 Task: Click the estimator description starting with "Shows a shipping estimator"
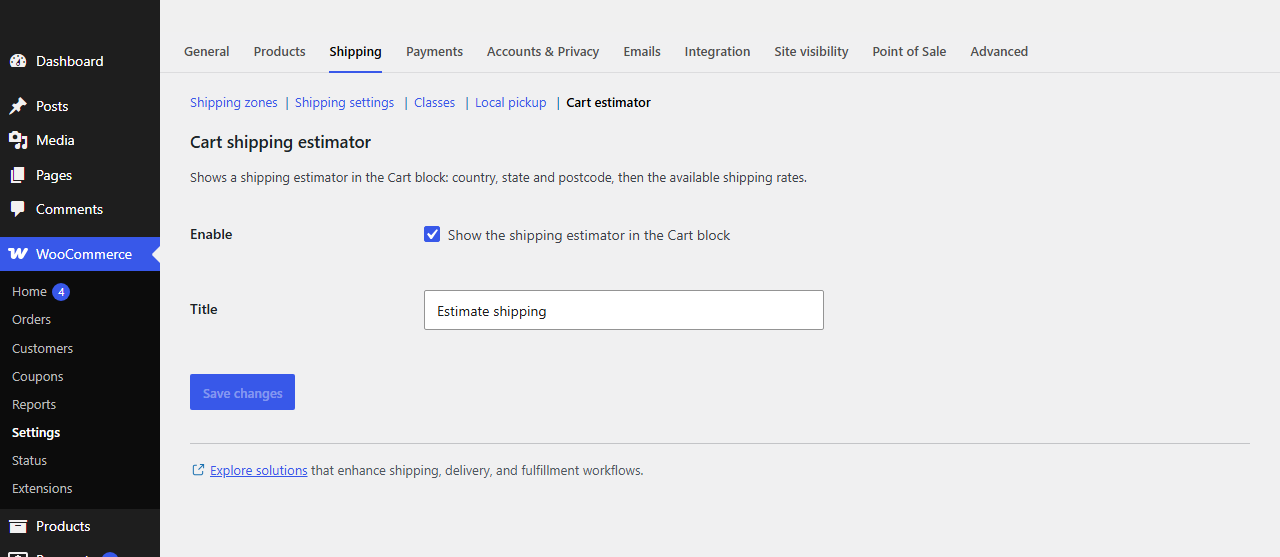click(498, 178)
